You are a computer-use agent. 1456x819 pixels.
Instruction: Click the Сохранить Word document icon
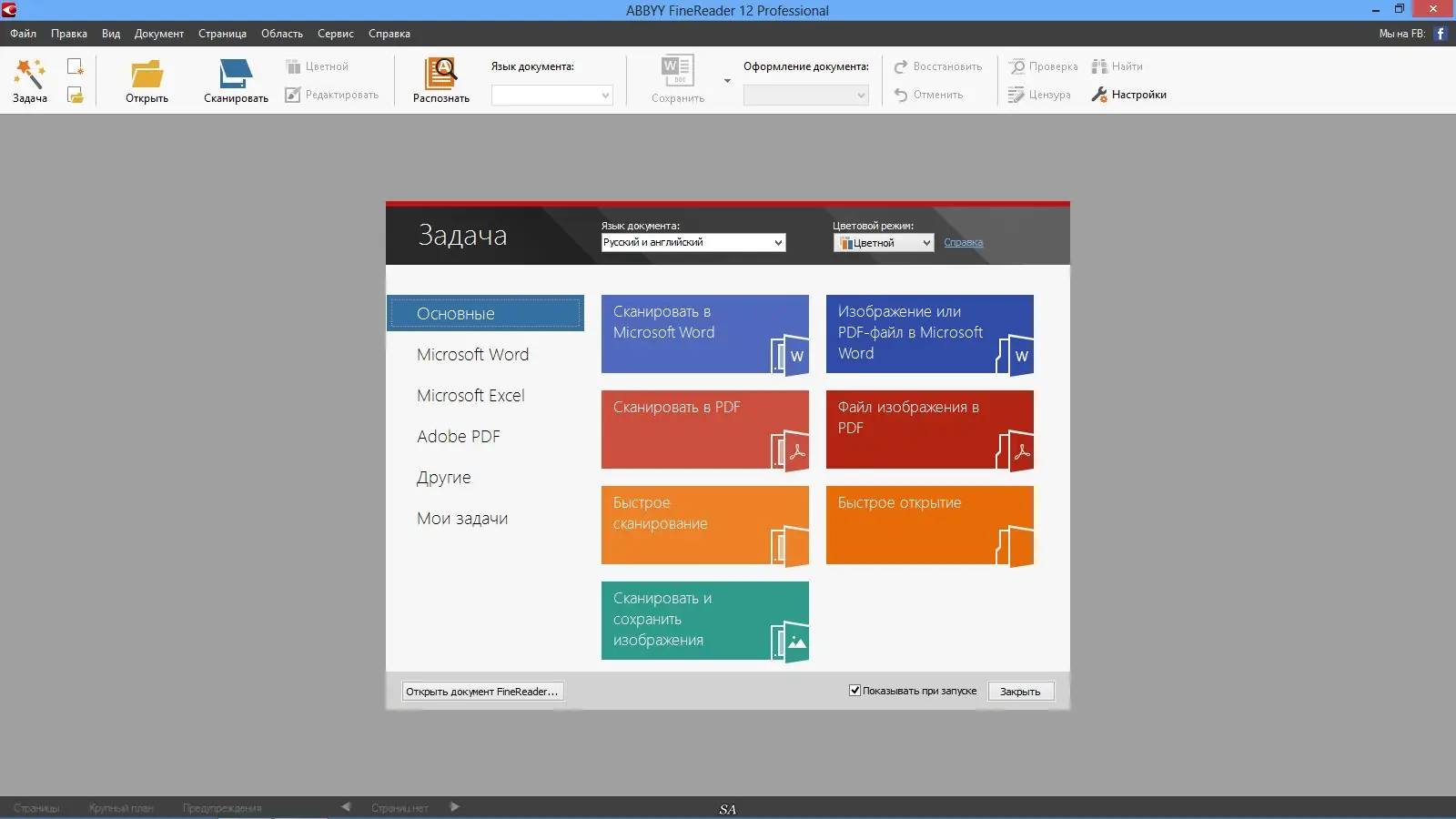(x=677, y=72)
